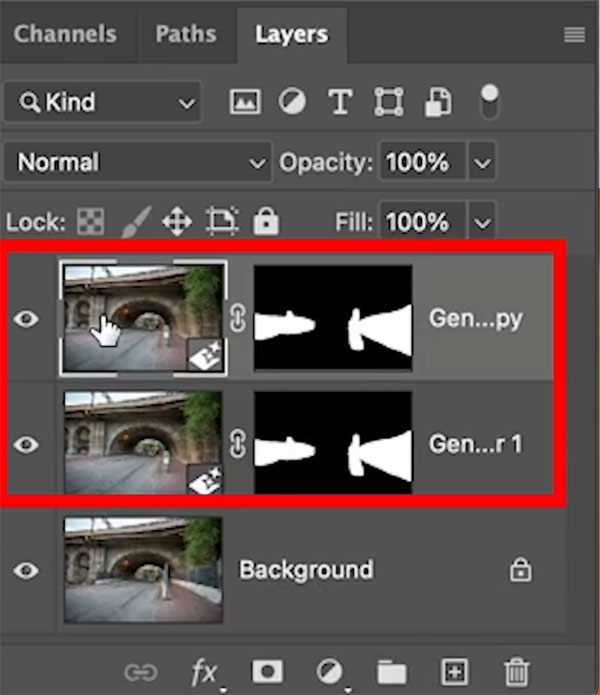The image size is (600, 695).
Task: Open the Normal blending mode dropdown
Action: tap(138, 162)
